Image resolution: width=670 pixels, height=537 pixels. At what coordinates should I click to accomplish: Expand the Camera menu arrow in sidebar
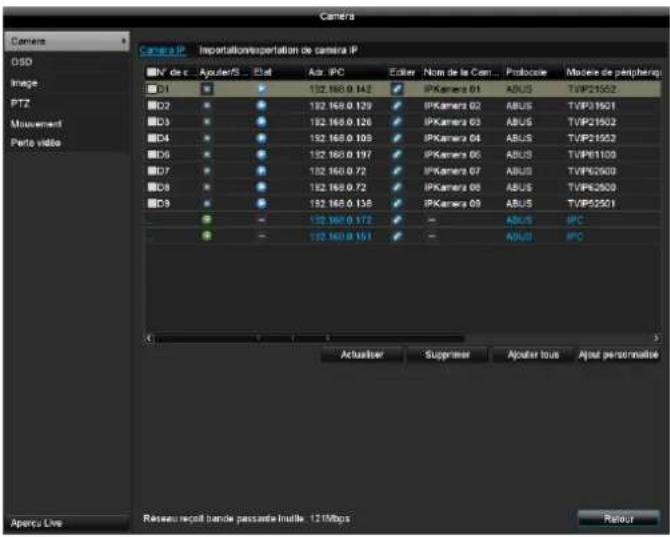click(123, 42)
